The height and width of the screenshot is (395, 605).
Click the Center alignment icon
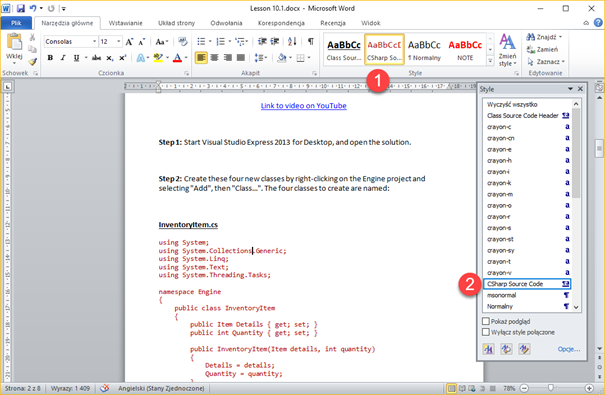click(x=215, y=57)
